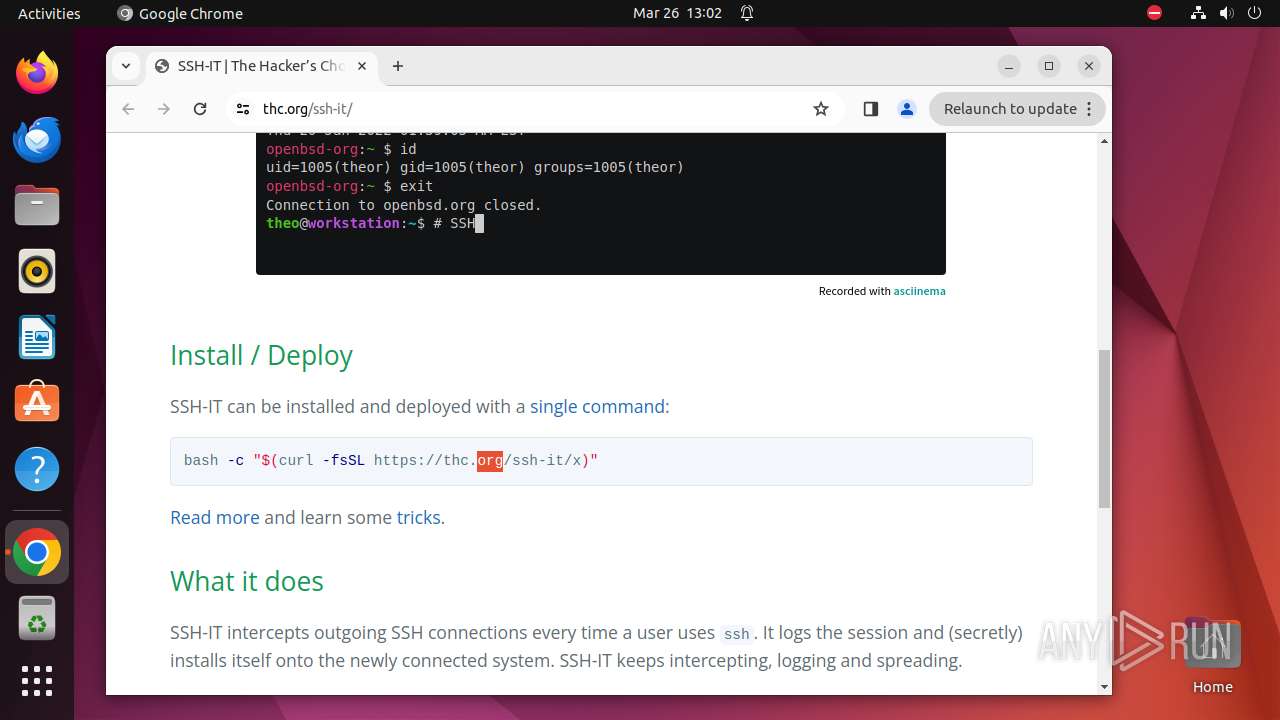Click the bash curl command code block
The image size is (1280, 720).
(601, 461)
